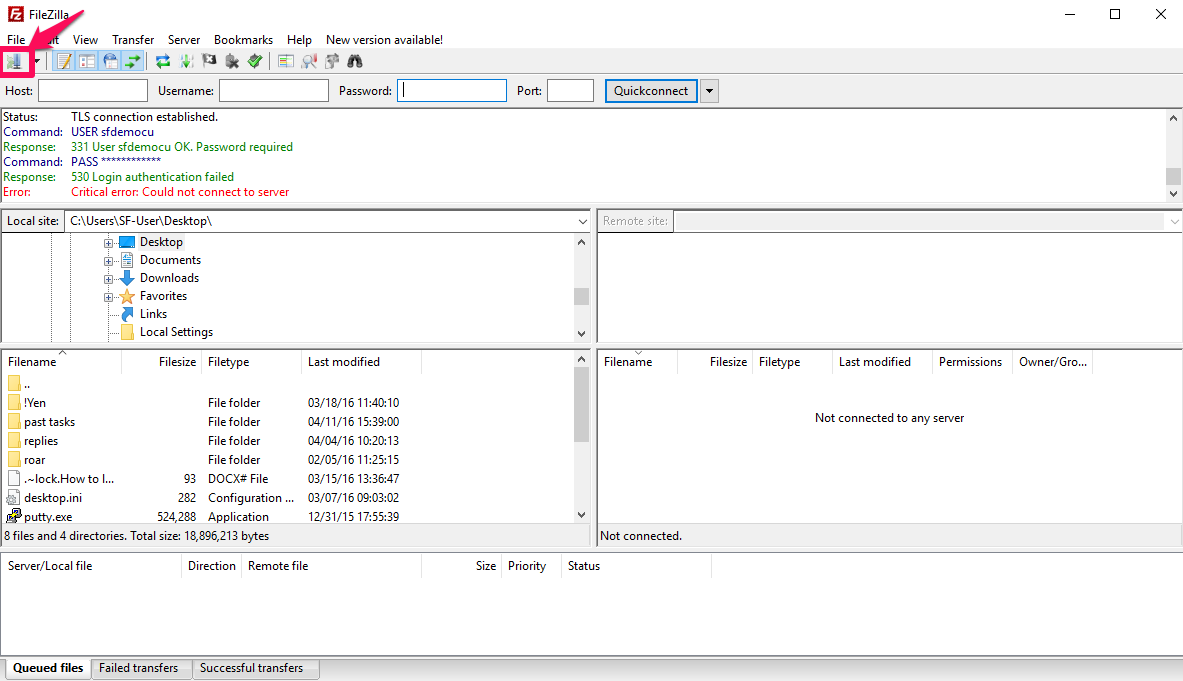Screen dimensions: 1183x681
Task: Click the Host input field
Action: (x=93, y=91)
